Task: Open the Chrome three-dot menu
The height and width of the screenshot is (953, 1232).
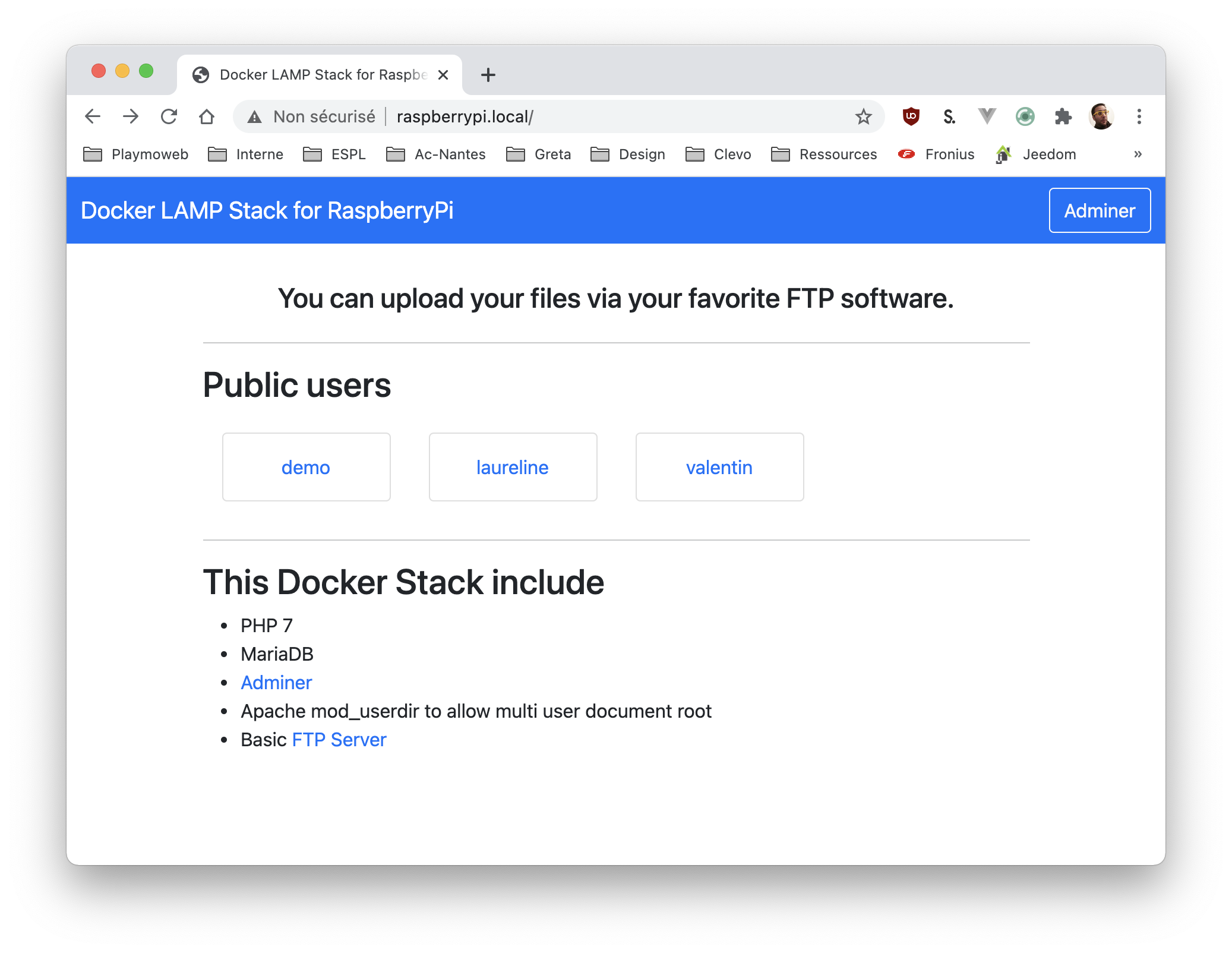Action: coord(1139,116)
